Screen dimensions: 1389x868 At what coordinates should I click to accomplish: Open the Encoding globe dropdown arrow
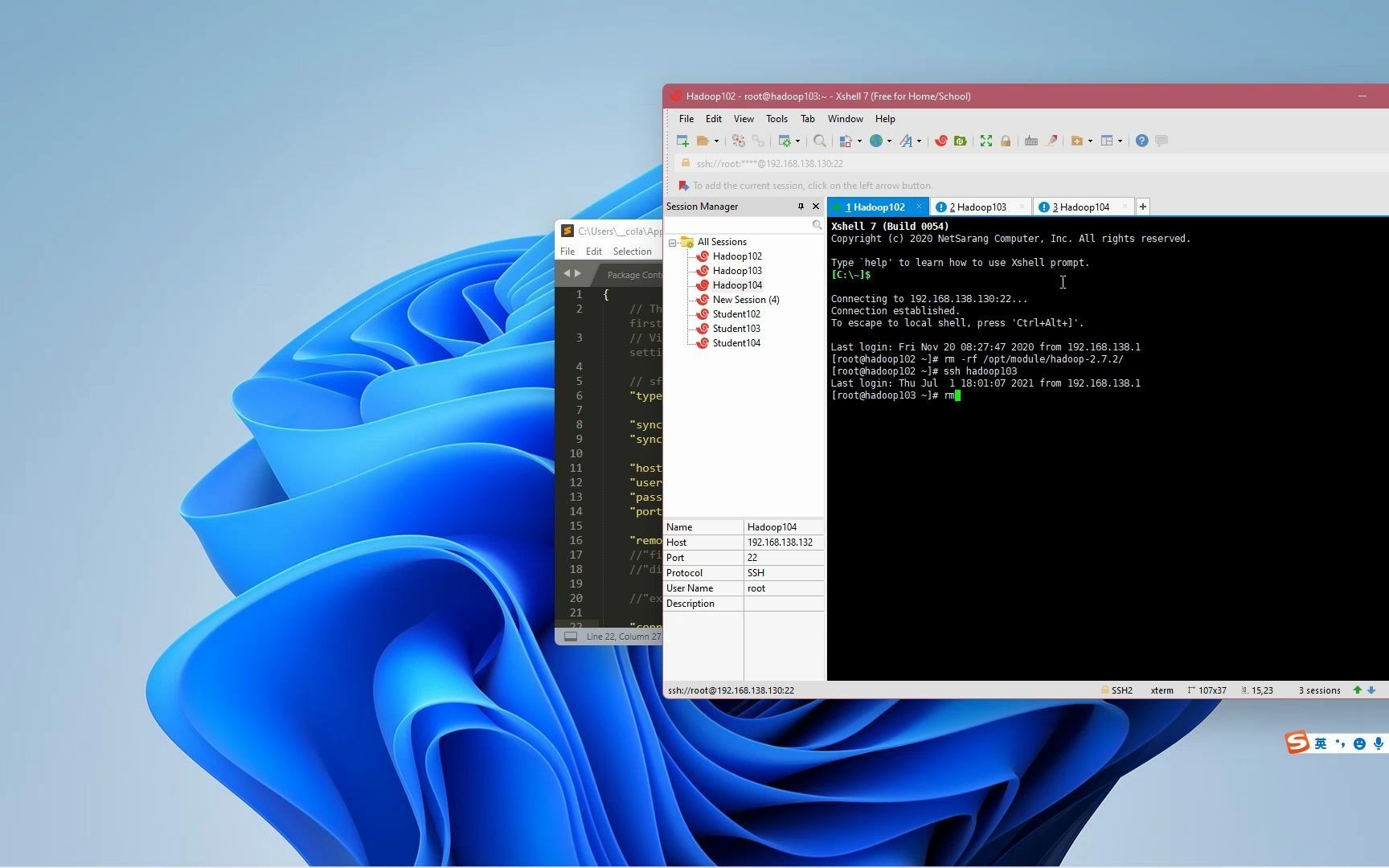pyautogui.click(x=889, y=141)
